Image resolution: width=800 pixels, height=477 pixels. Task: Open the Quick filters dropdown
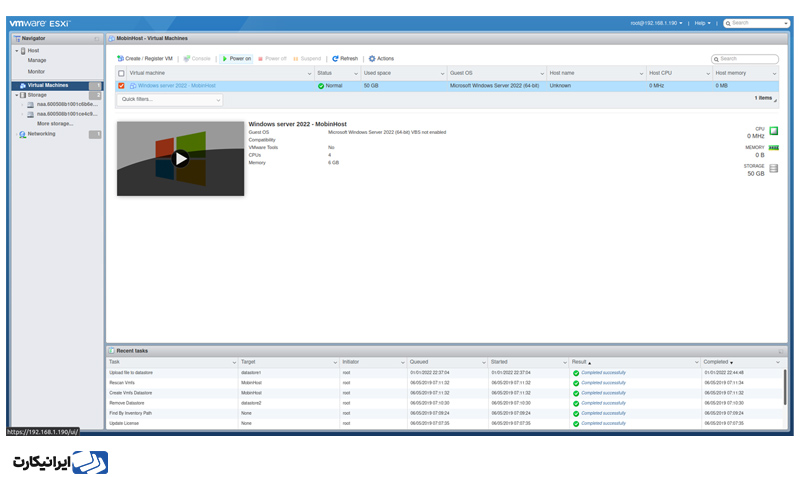tap(170, 100)
